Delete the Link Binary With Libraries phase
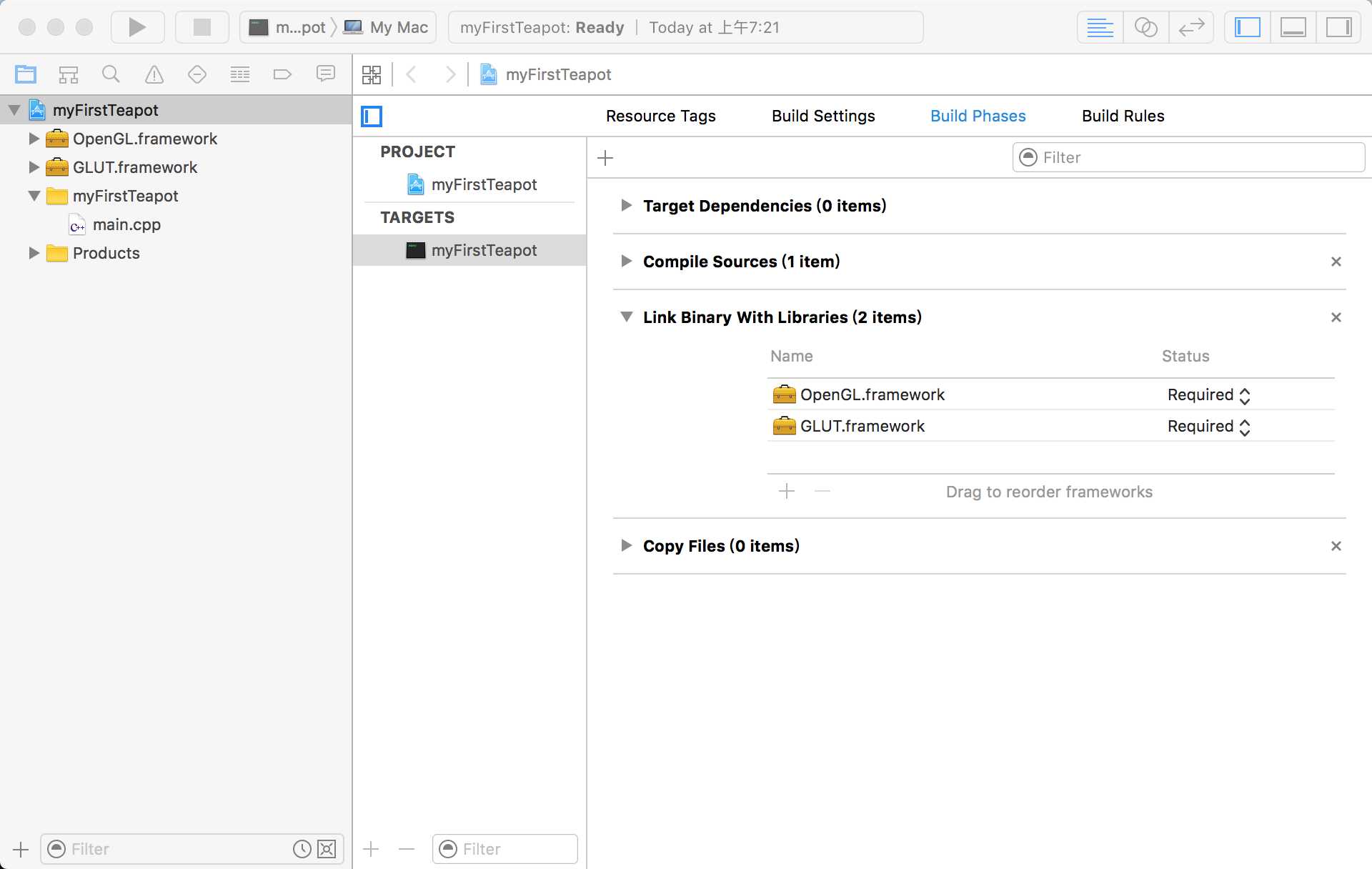1372x869 pixels. point(1336,317)
